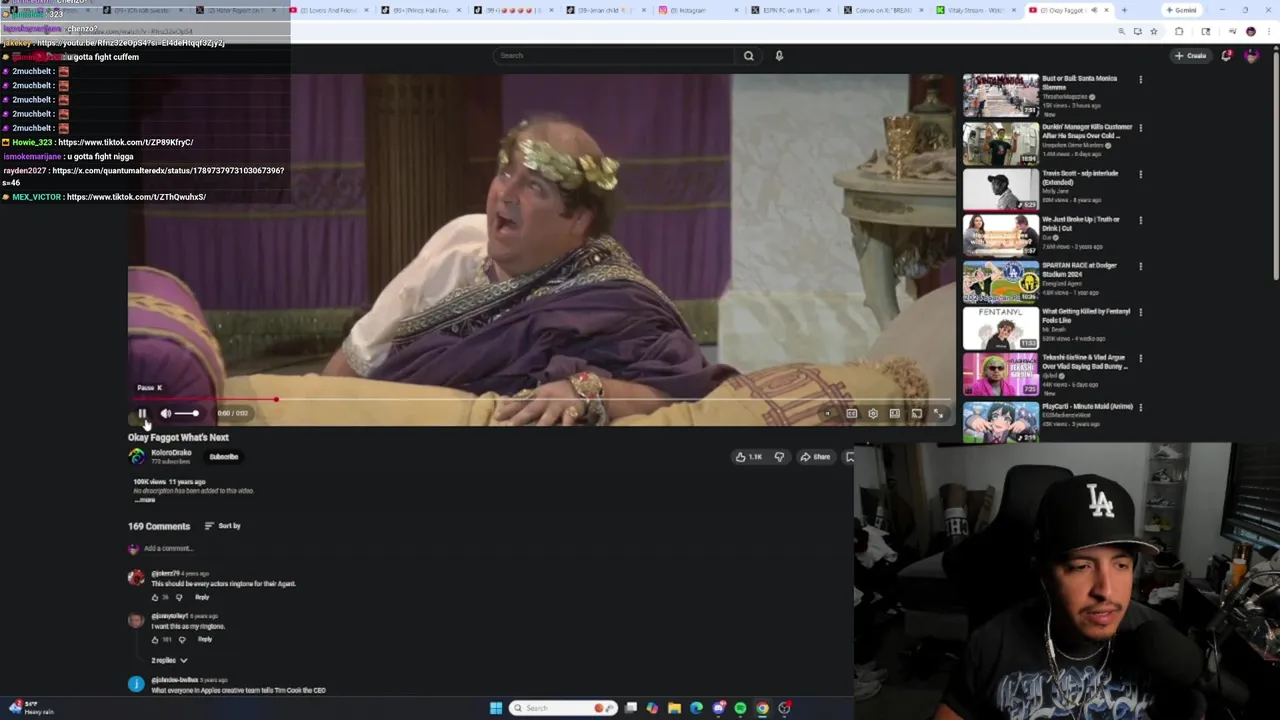Reply to the 'I want this as my ringtone' comment
The height and width of the screenshot is (720, 1280).
[x=205, y=639]
